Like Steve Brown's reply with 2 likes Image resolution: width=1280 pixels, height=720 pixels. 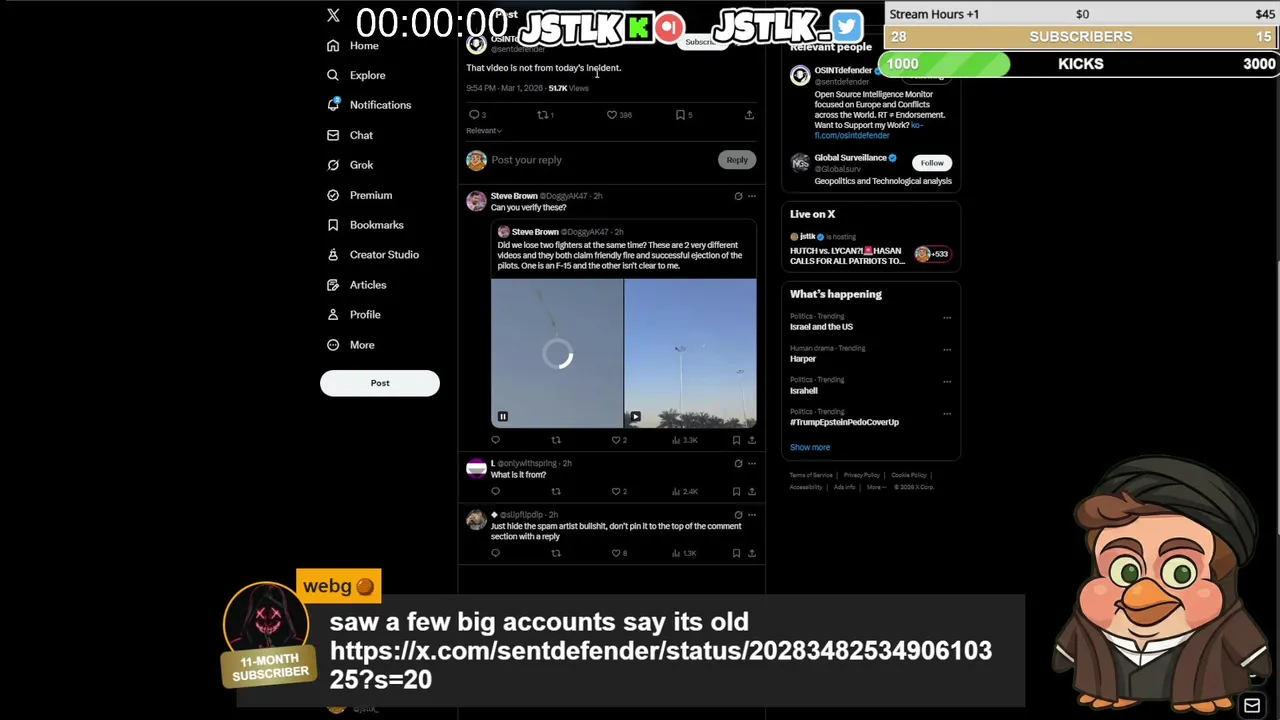[618, 440]
